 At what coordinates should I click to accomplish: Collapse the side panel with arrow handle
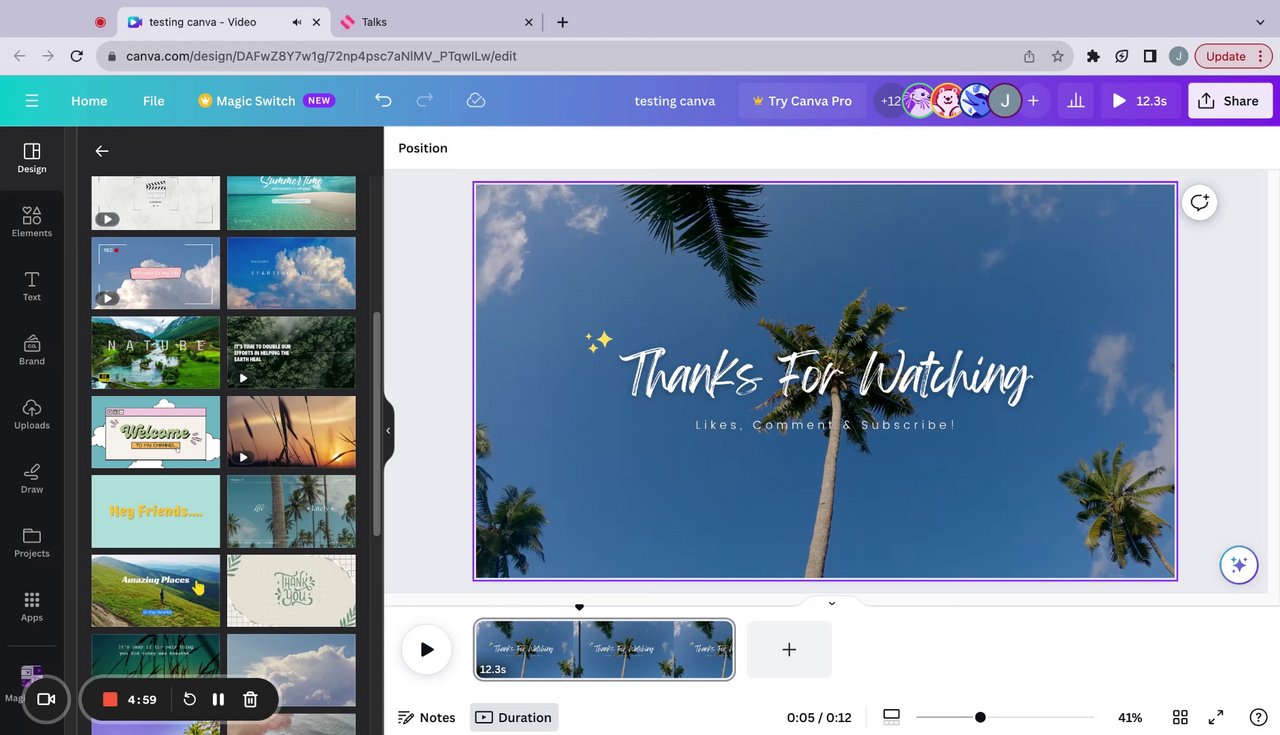(x=388, y=431)
